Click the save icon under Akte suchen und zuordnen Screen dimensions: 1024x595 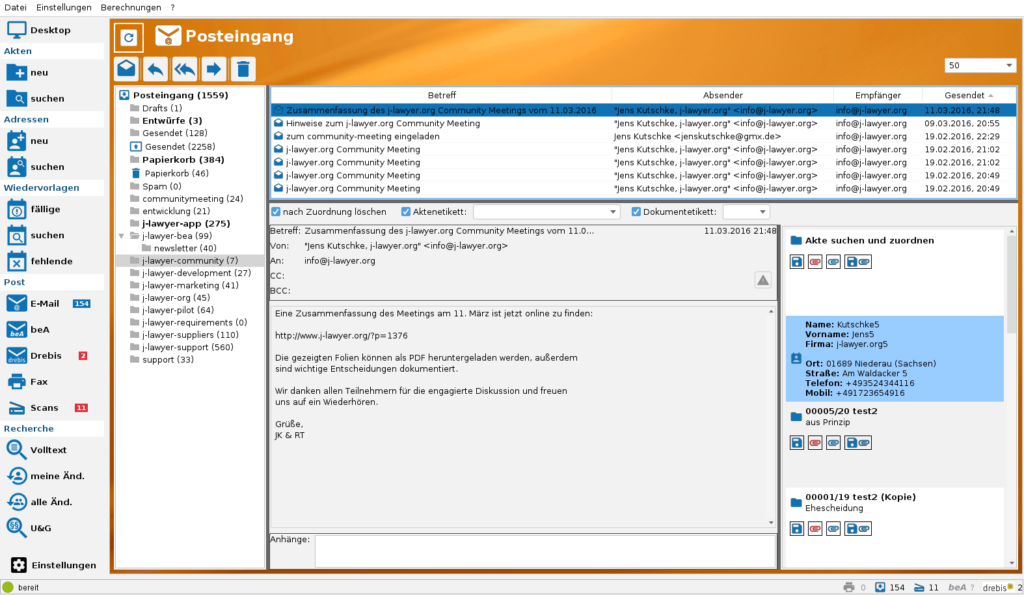[x=797, y=262]
